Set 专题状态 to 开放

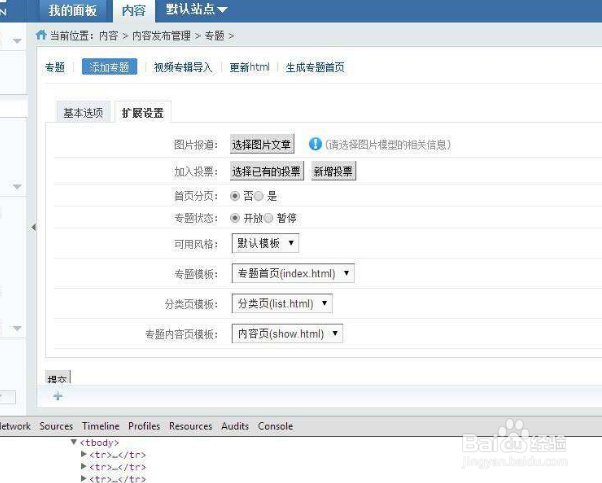(235, 218)
